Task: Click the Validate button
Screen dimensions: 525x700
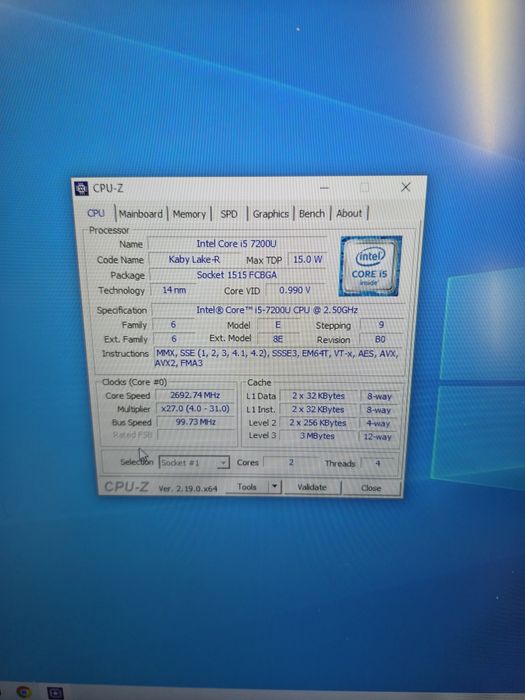Action: click(312, 487)
